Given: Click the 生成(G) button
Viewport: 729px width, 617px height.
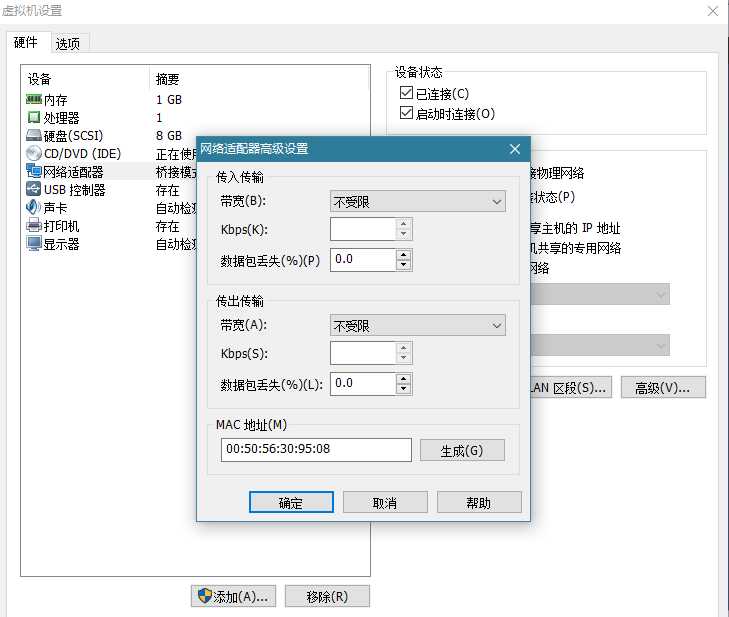Looking at the screenshot, I should [462, 450].
